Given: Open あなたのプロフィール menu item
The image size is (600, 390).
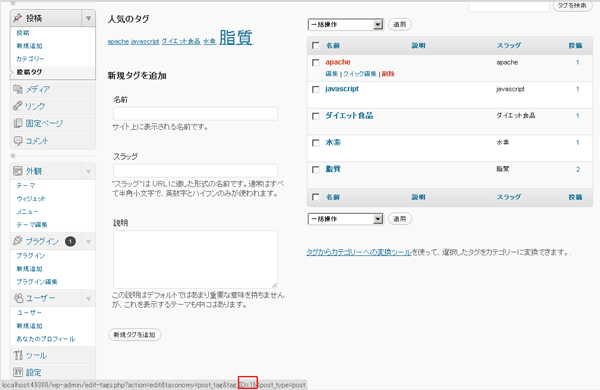Looking at the screenshot, I should pyautogui.click(x=46, y=339).
